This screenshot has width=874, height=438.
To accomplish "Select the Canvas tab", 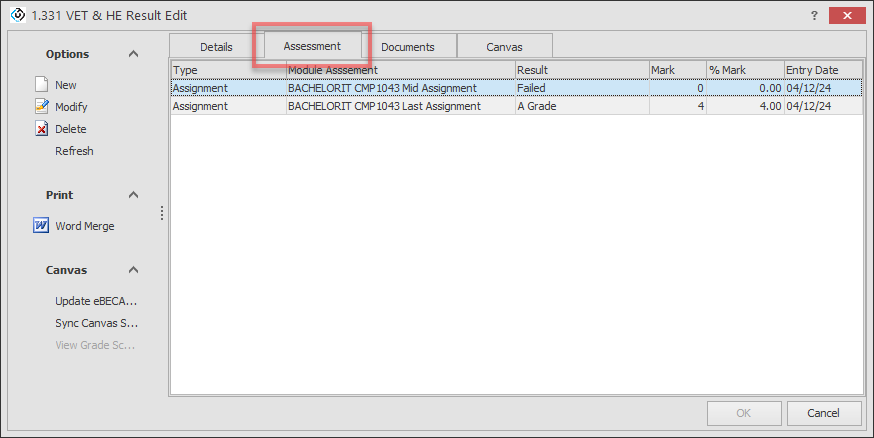I will point(504,47).
